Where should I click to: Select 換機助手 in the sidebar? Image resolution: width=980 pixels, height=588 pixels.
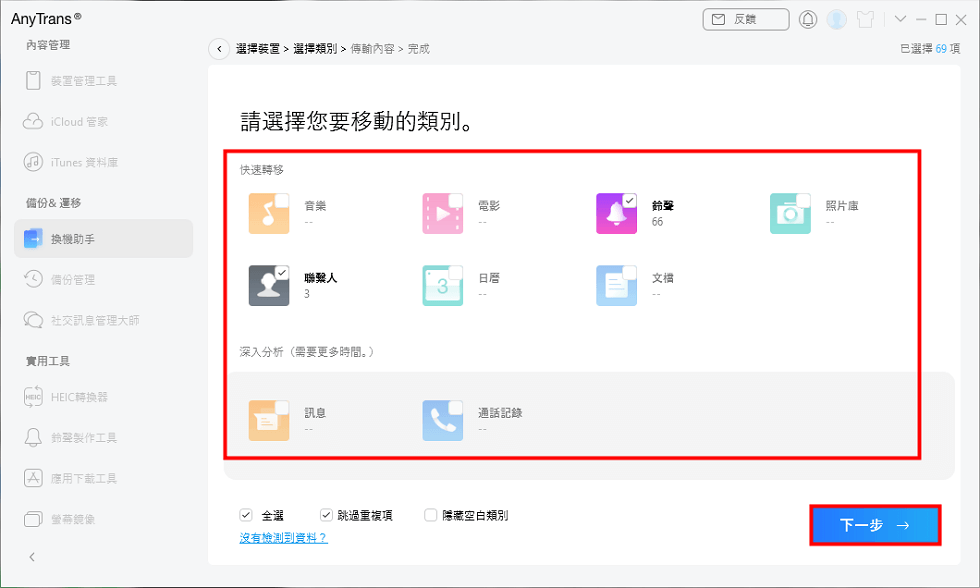[x=103, y=239]
